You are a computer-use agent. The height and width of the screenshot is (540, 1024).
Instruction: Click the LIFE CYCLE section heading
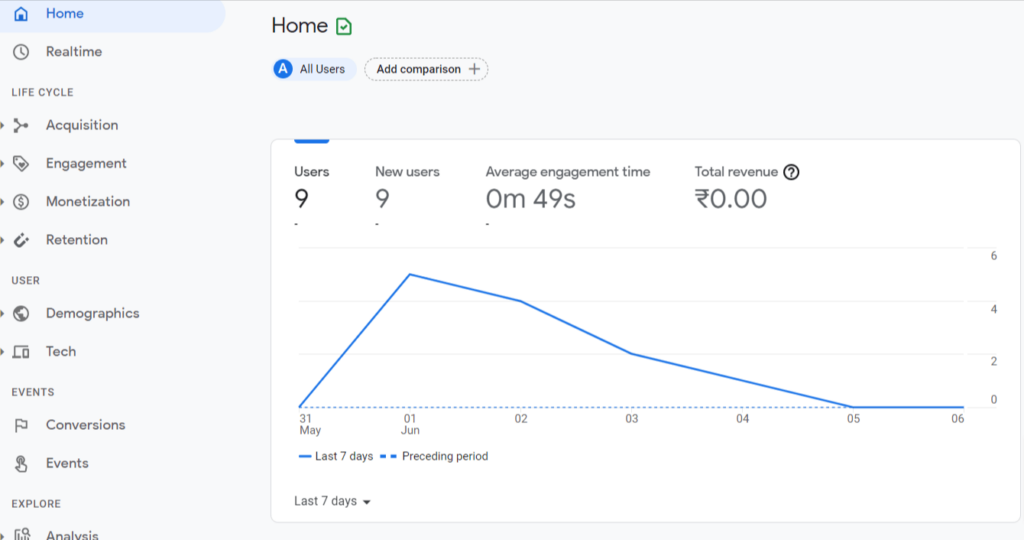[x=42, y=92]
